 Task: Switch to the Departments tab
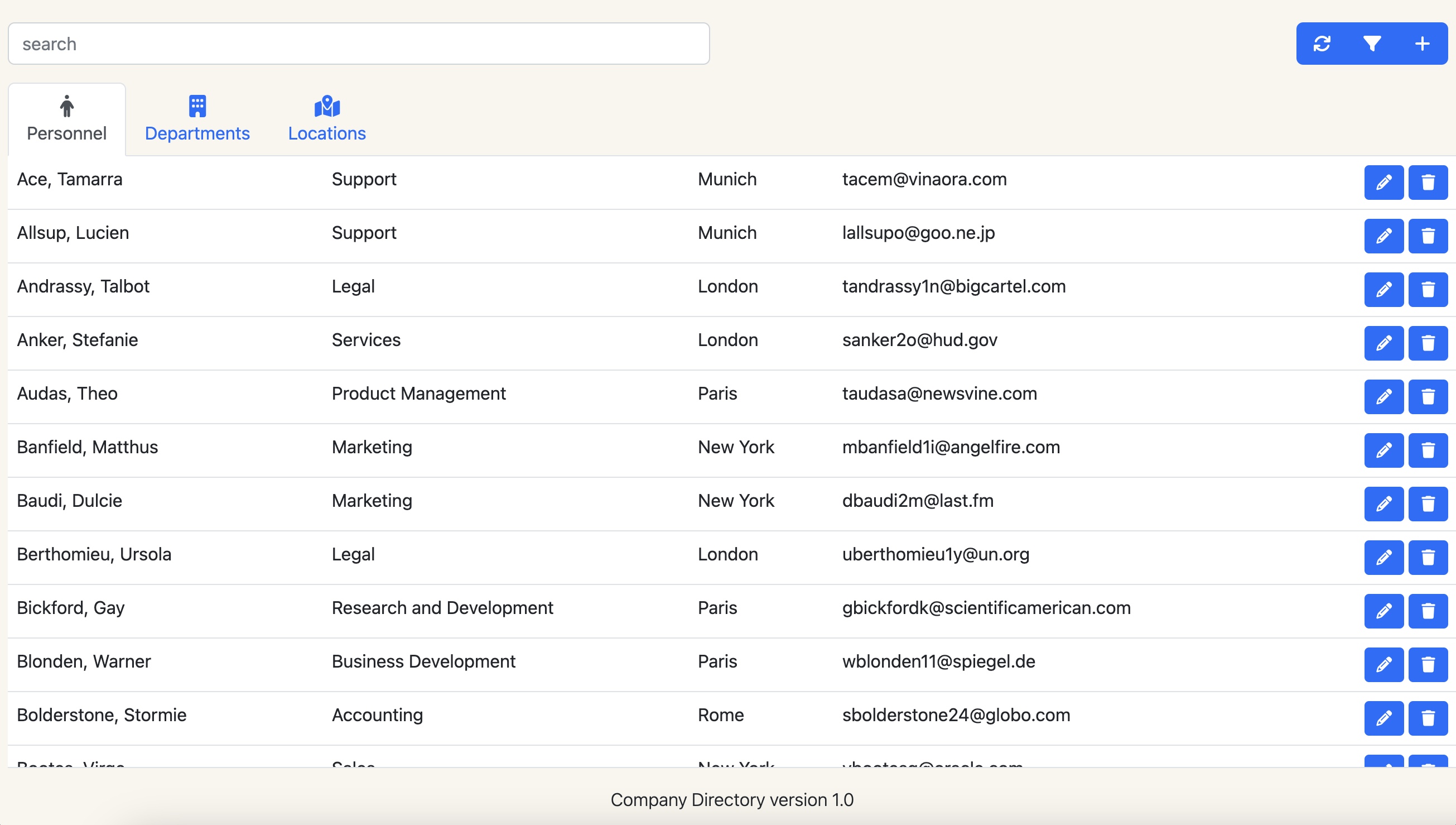click(x=197, y=119)
